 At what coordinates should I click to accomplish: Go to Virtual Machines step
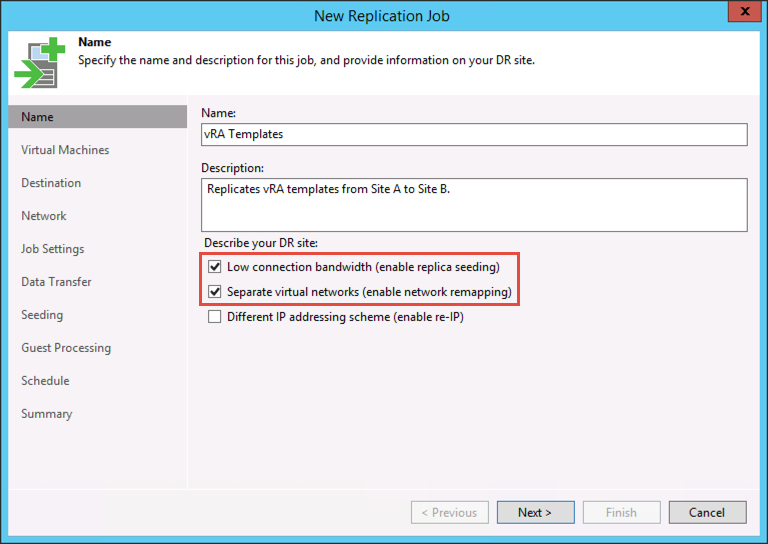point(65,150)
